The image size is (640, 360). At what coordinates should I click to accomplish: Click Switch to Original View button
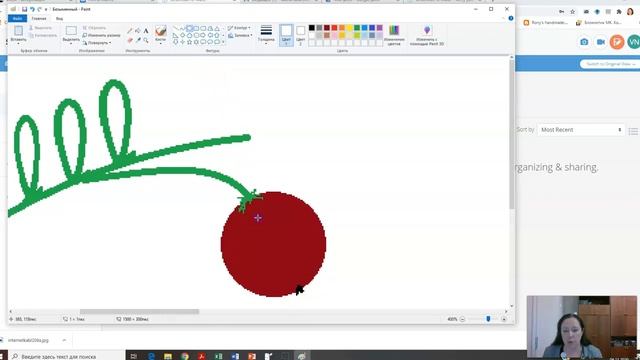tap(610, 64)
